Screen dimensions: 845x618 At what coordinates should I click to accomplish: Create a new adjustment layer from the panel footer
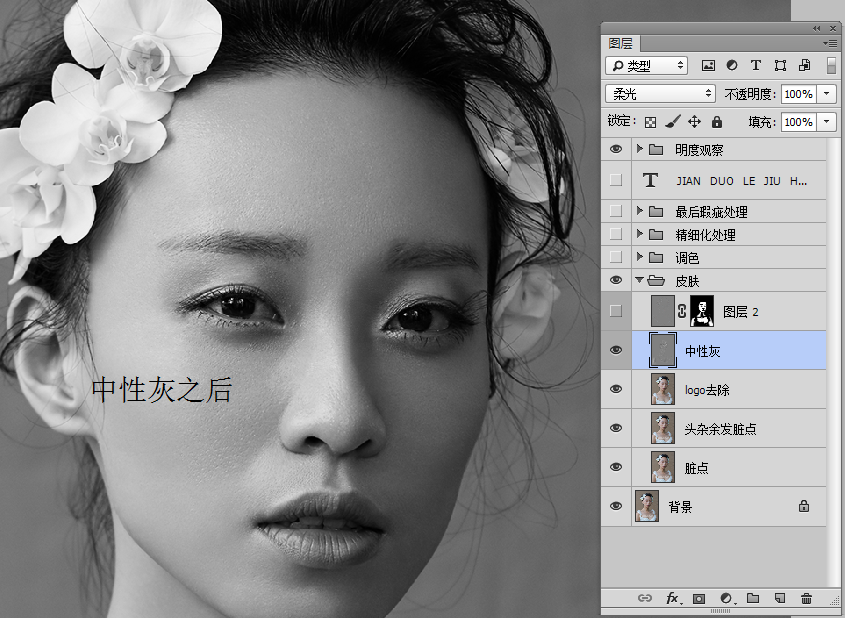tap(726, 598)
